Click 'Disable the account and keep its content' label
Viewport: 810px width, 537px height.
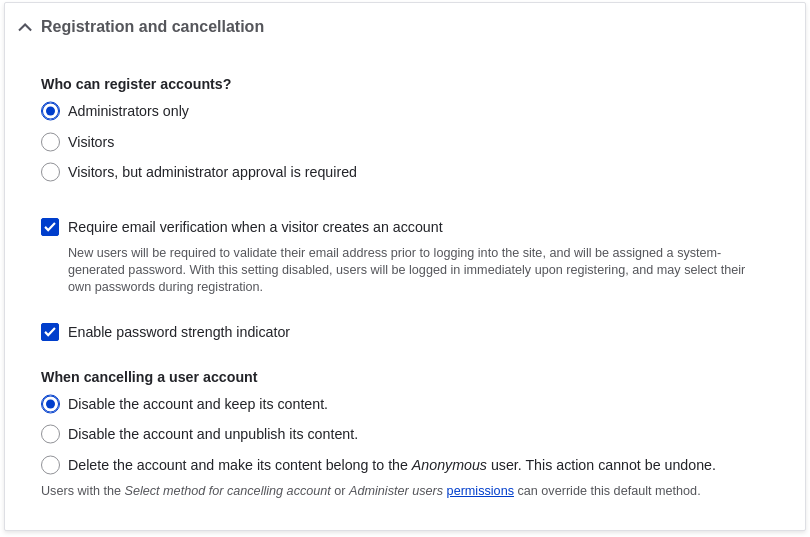[198, 404]
